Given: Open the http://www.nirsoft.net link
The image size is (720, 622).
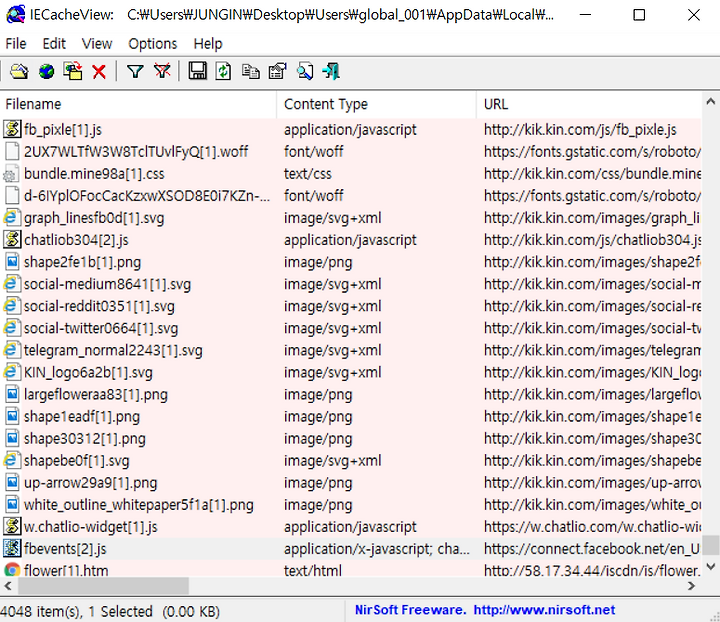Looking at the screenshot, I should click(544, 610).
